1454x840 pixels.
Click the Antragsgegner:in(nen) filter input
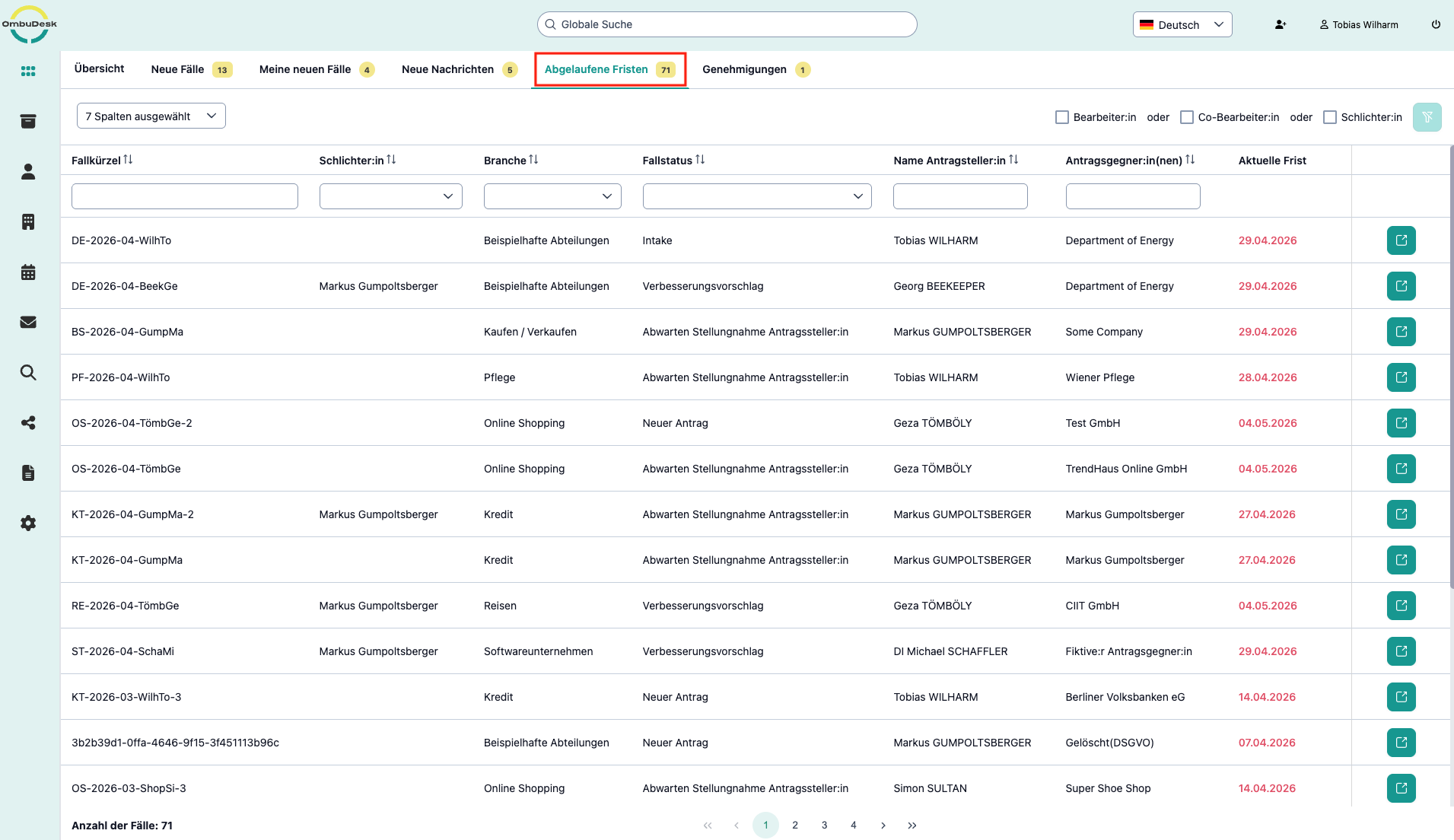click(x=1133, y=196)
